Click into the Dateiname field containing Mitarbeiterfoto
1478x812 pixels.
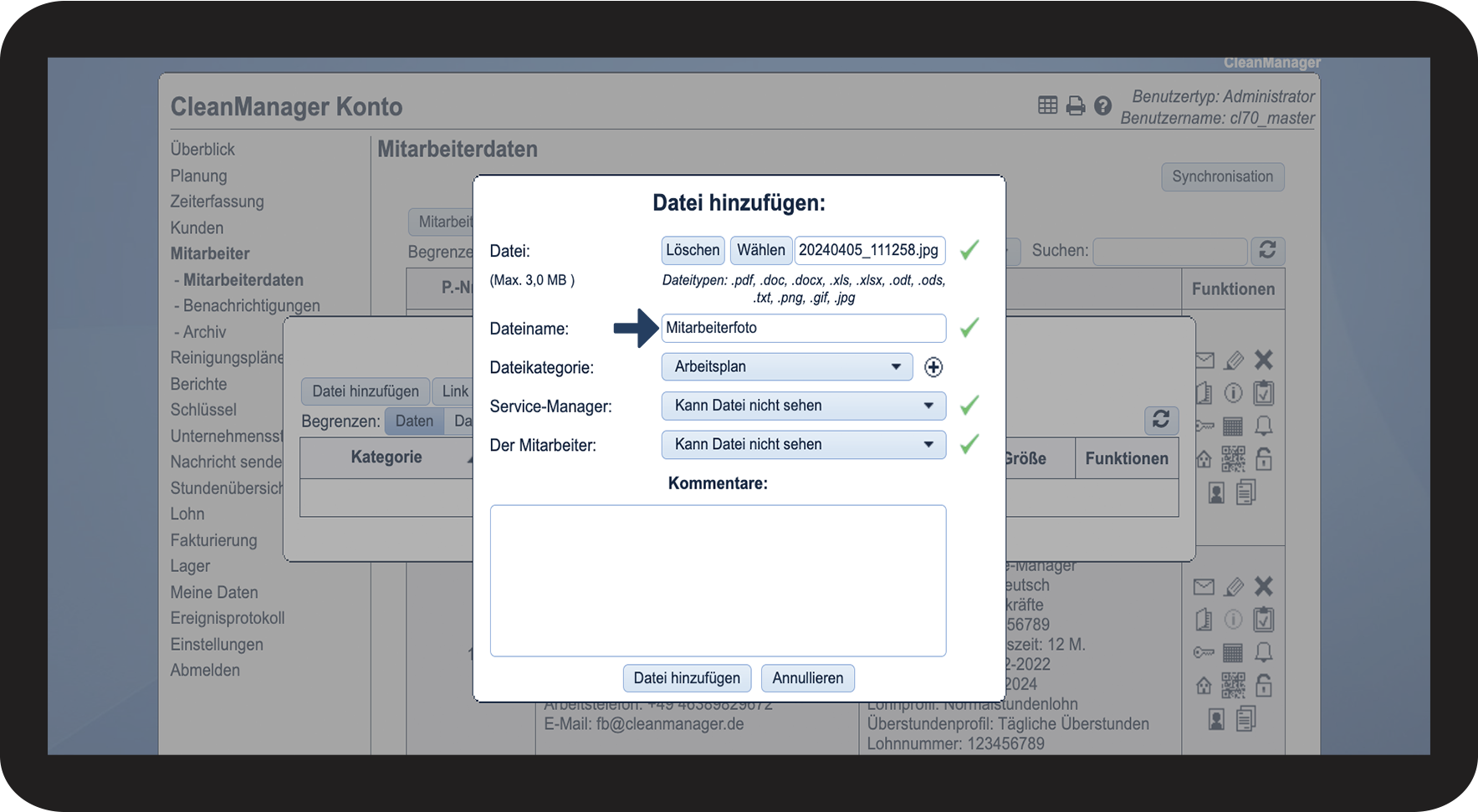click(x=804, y=328)
